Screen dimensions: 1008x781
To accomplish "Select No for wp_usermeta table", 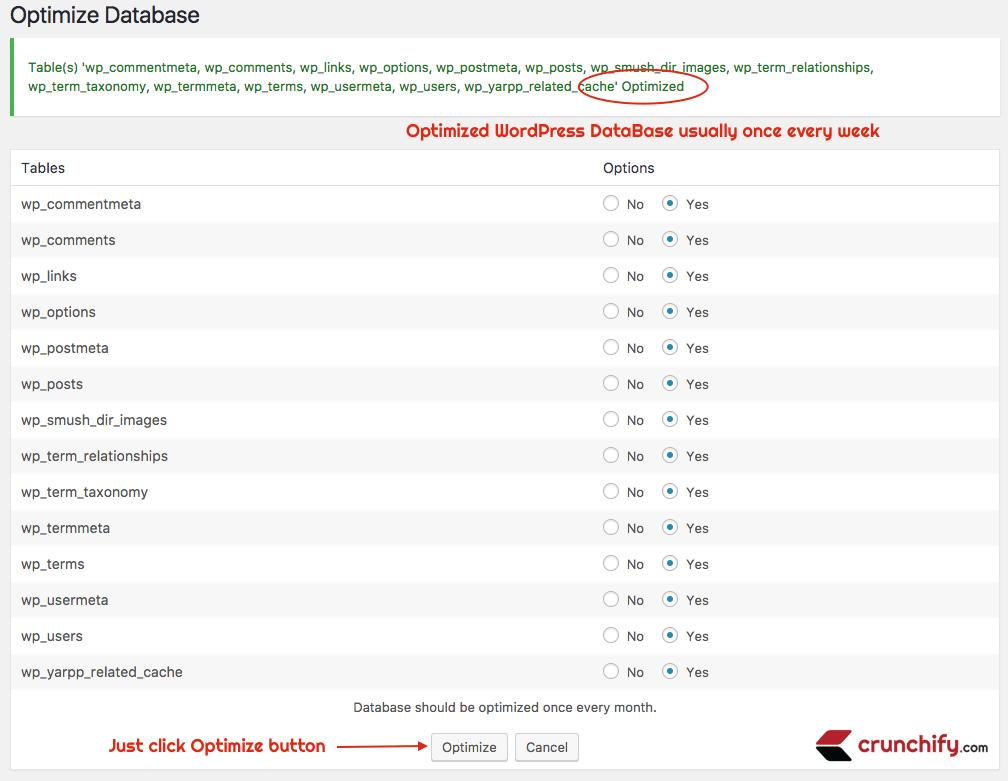I will coord(611,600).
